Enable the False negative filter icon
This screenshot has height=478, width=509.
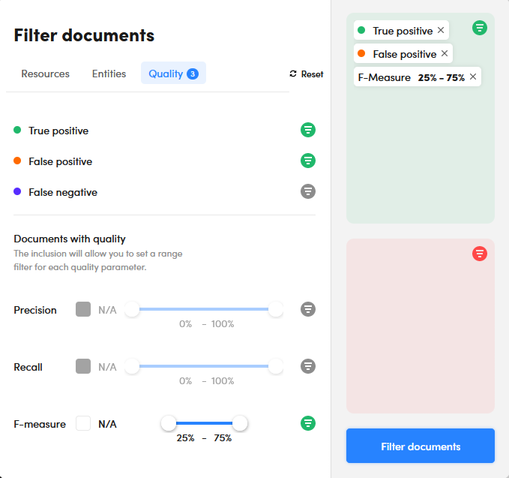(308, 192)
